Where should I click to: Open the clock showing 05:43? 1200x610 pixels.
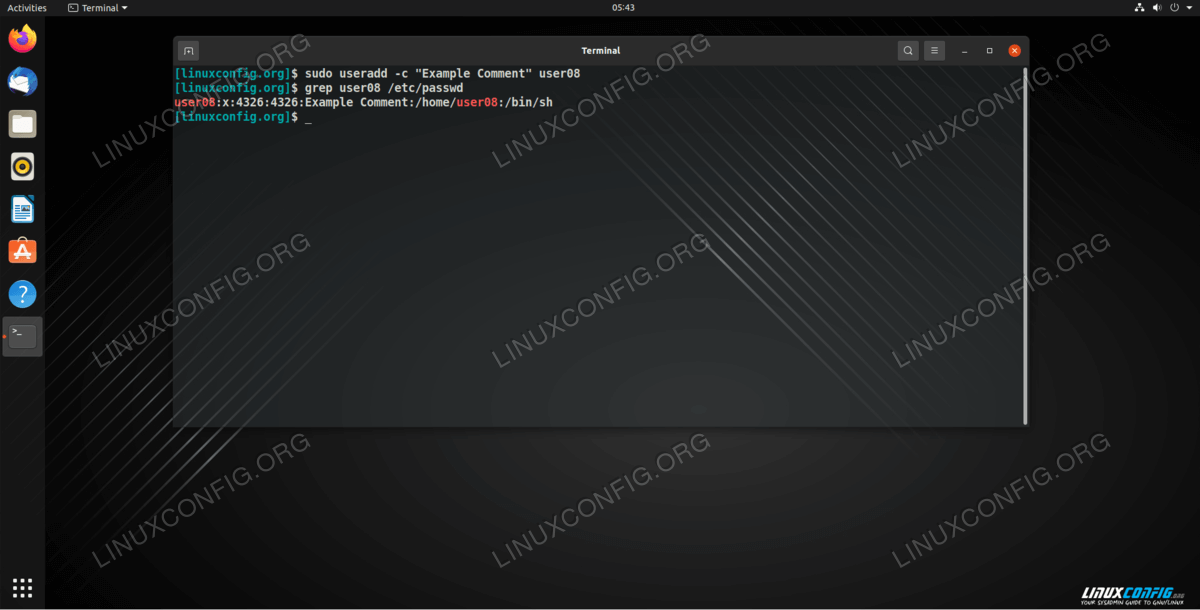click(x=624, y=8)
